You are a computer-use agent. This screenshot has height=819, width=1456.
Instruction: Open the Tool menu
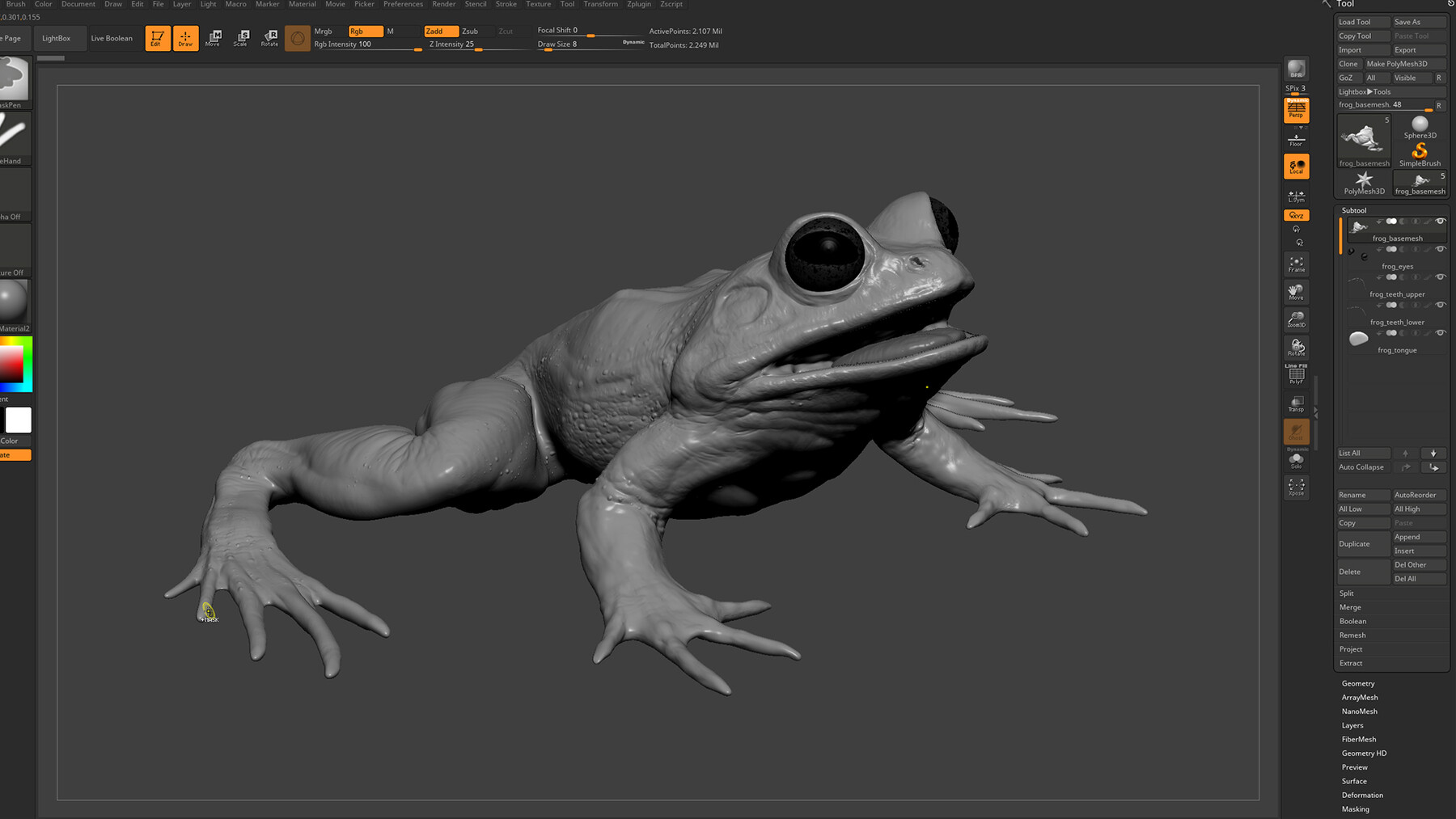pyautogui.click(x=566, y=4)
